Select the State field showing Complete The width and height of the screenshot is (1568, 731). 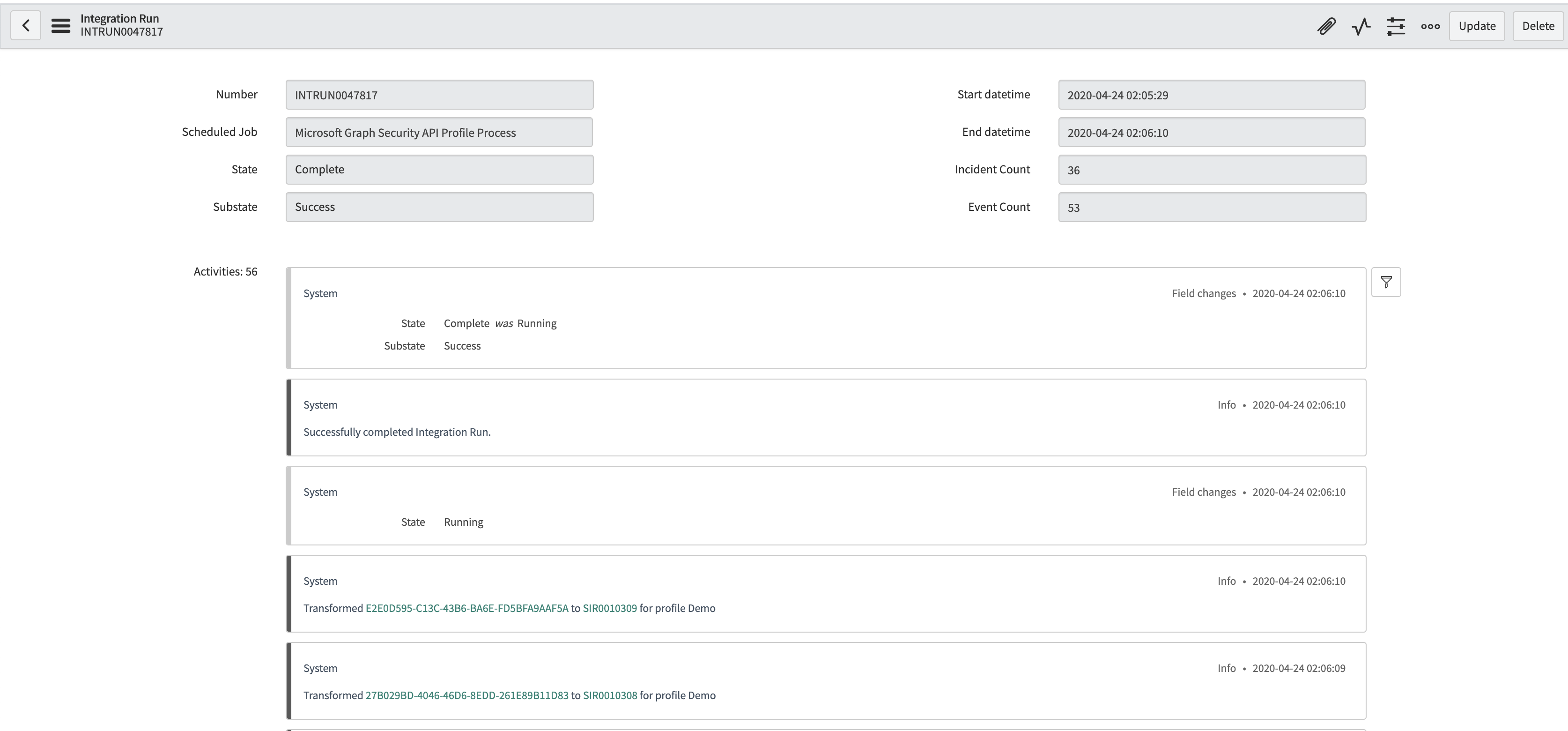click(439, 169)
